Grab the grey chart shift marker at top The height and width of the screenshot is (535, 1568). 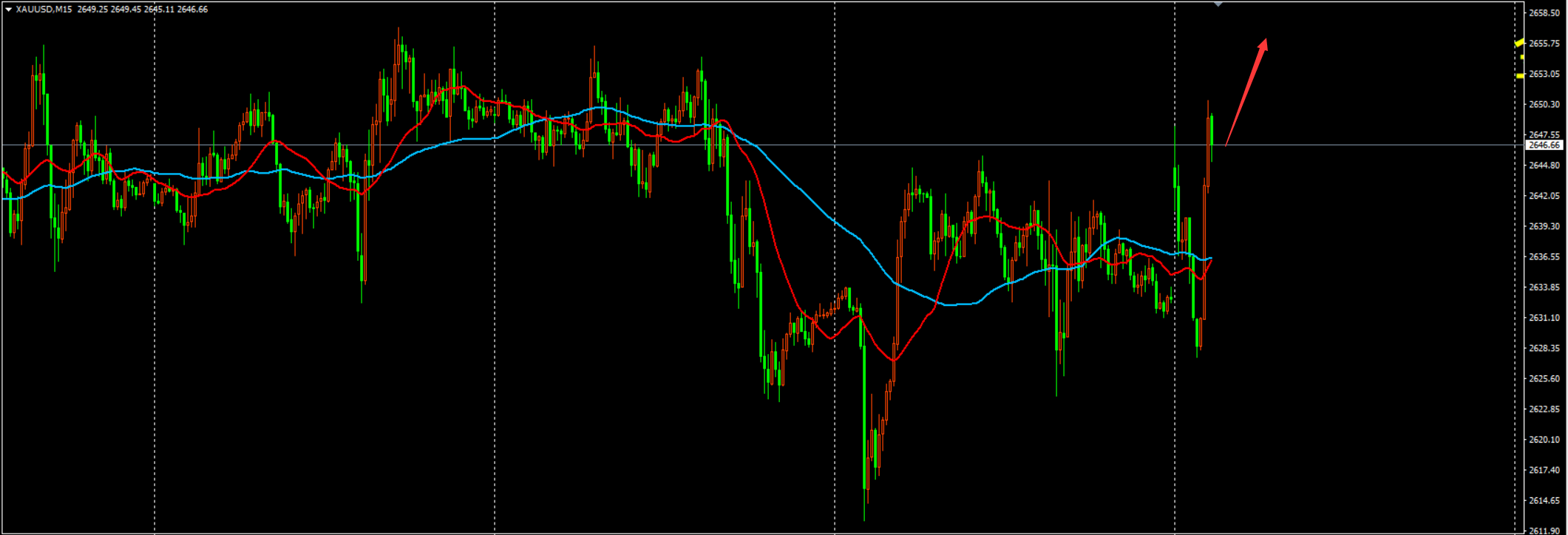tap(1219, 4)
